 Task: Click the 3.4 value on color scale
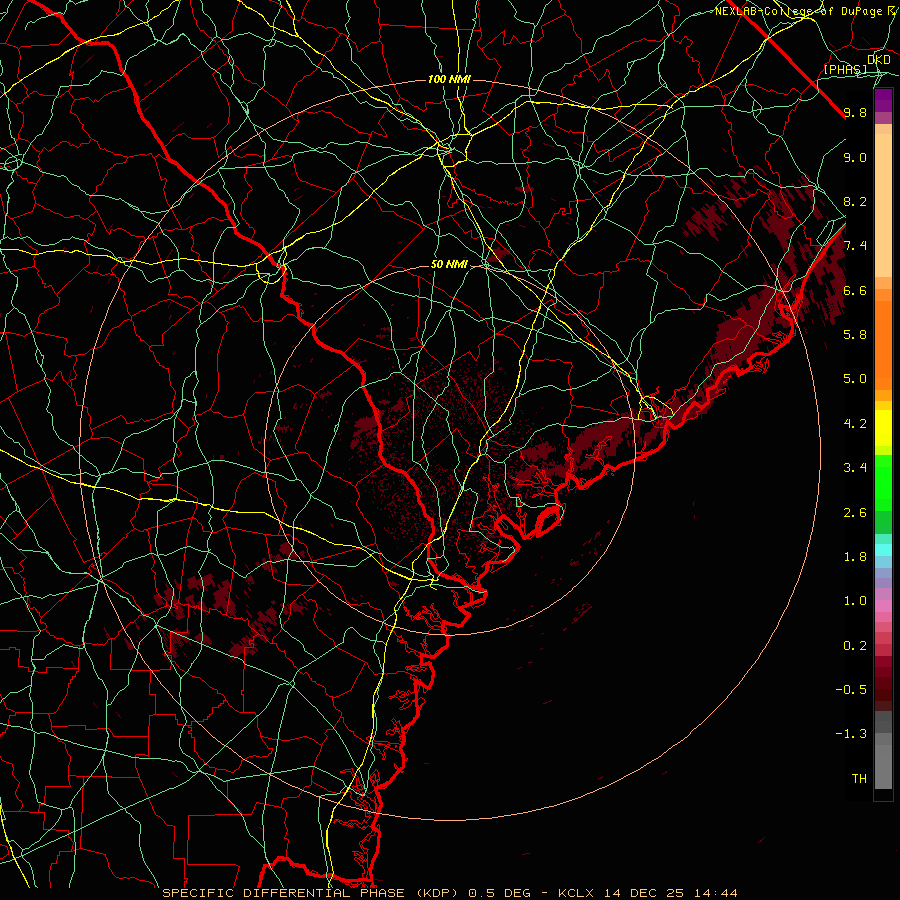[855, 468]
